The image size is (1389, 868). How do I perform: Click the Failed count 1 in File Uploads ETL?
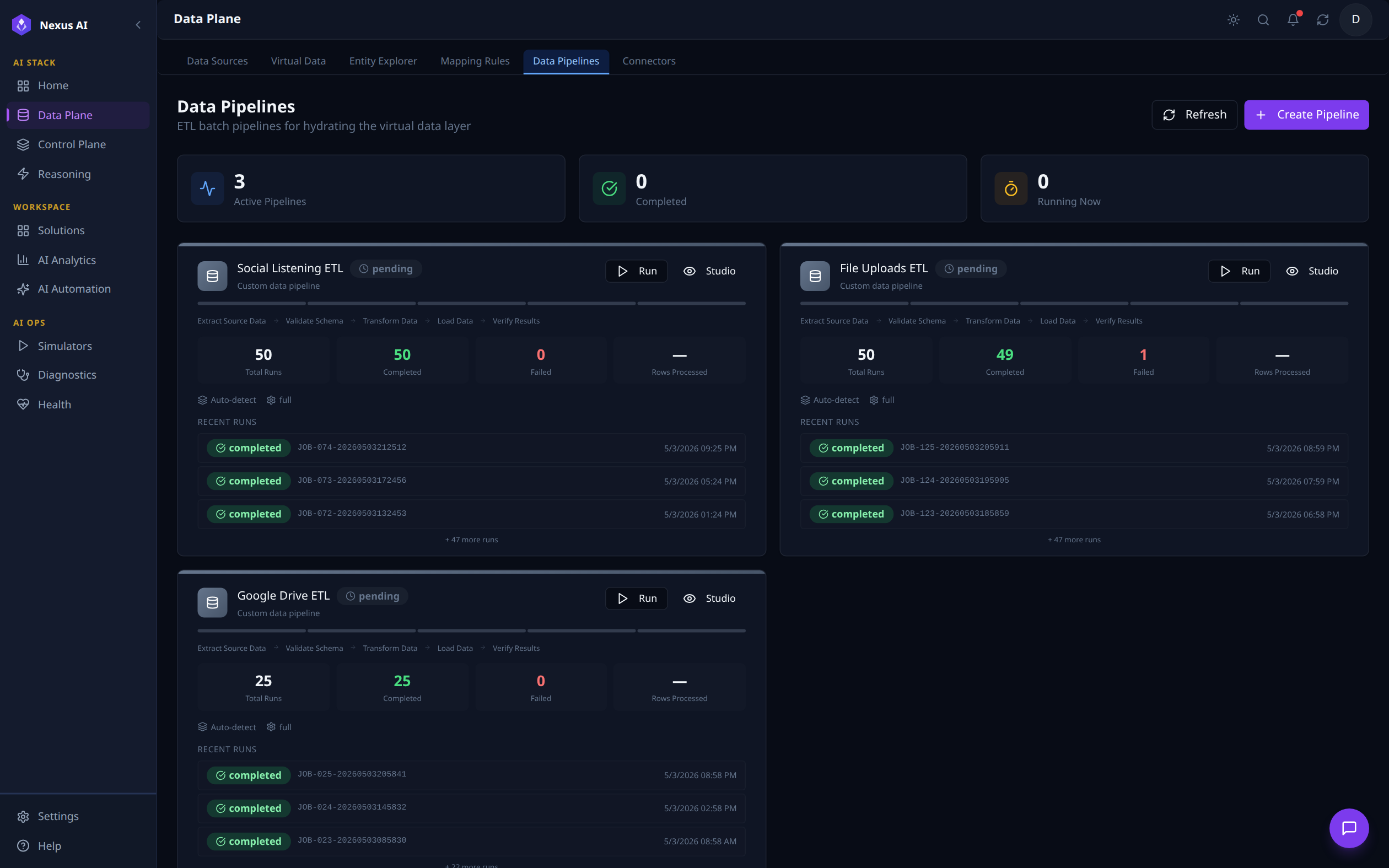click(1143, 355)
